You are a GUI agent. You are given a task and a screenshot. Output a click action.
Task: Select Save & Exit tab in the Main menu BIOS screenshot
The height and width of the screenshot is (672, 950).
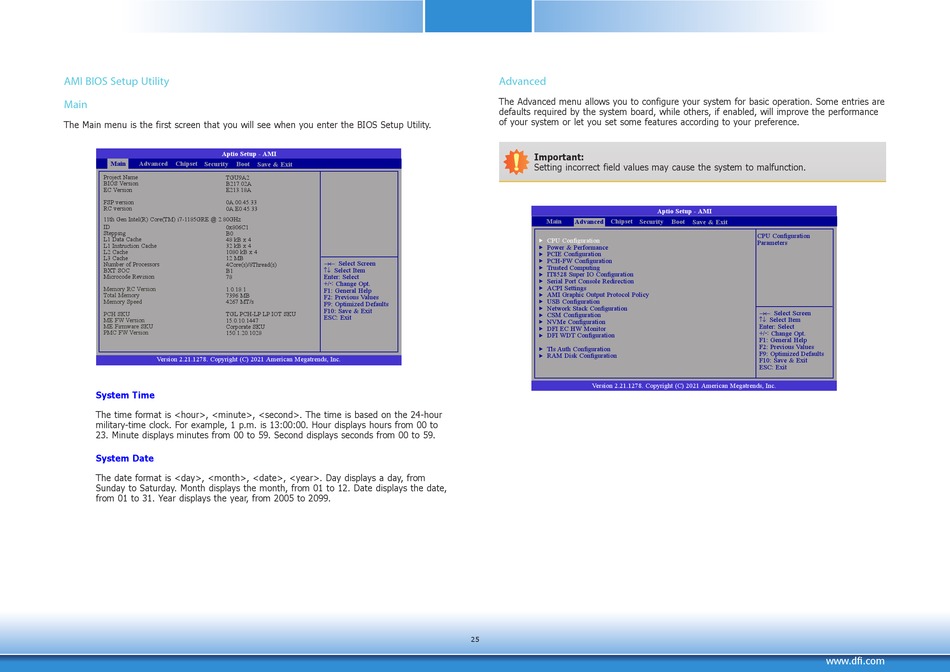274,164
